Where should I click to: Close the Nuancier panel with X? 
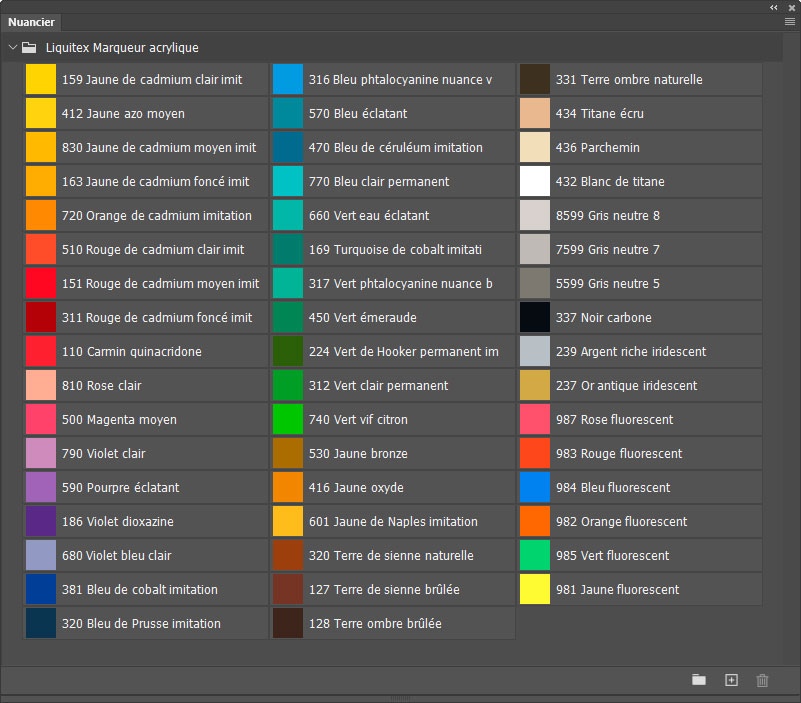pyautogui.click(x=791, y=7)
